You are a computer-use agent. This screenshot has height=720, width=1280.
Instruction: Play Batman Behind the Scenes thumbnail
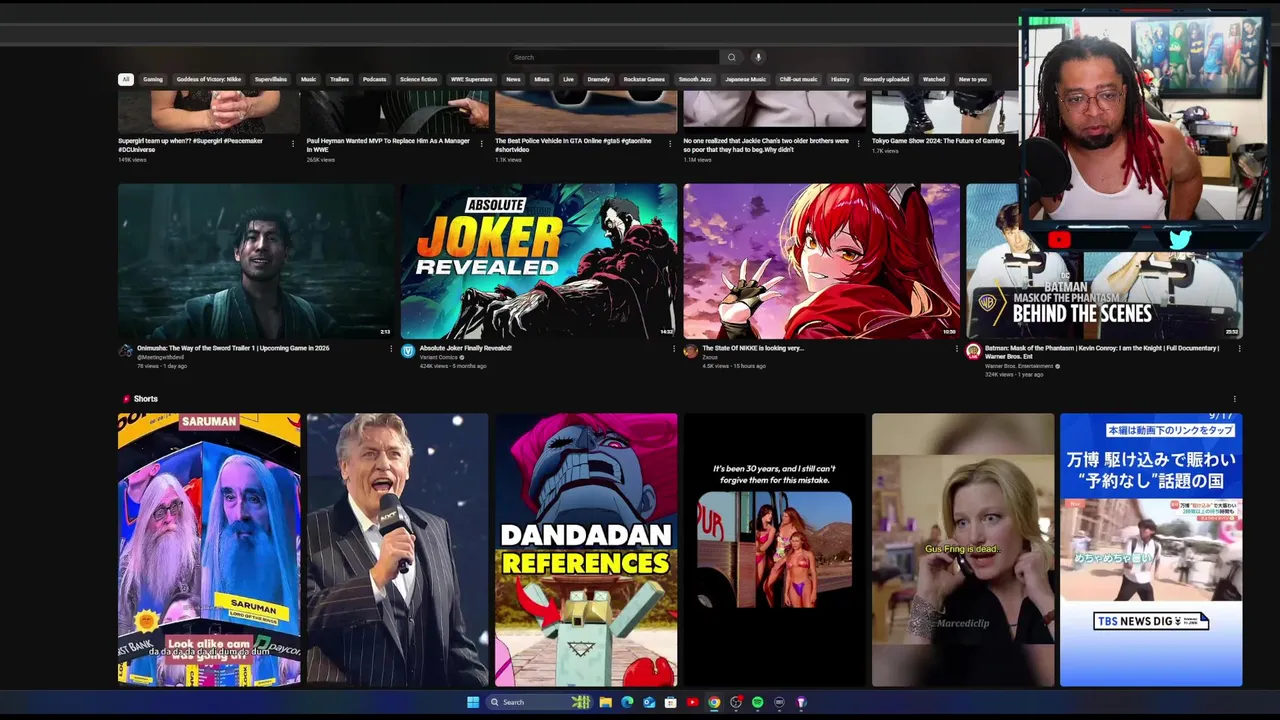[1105, 261]
